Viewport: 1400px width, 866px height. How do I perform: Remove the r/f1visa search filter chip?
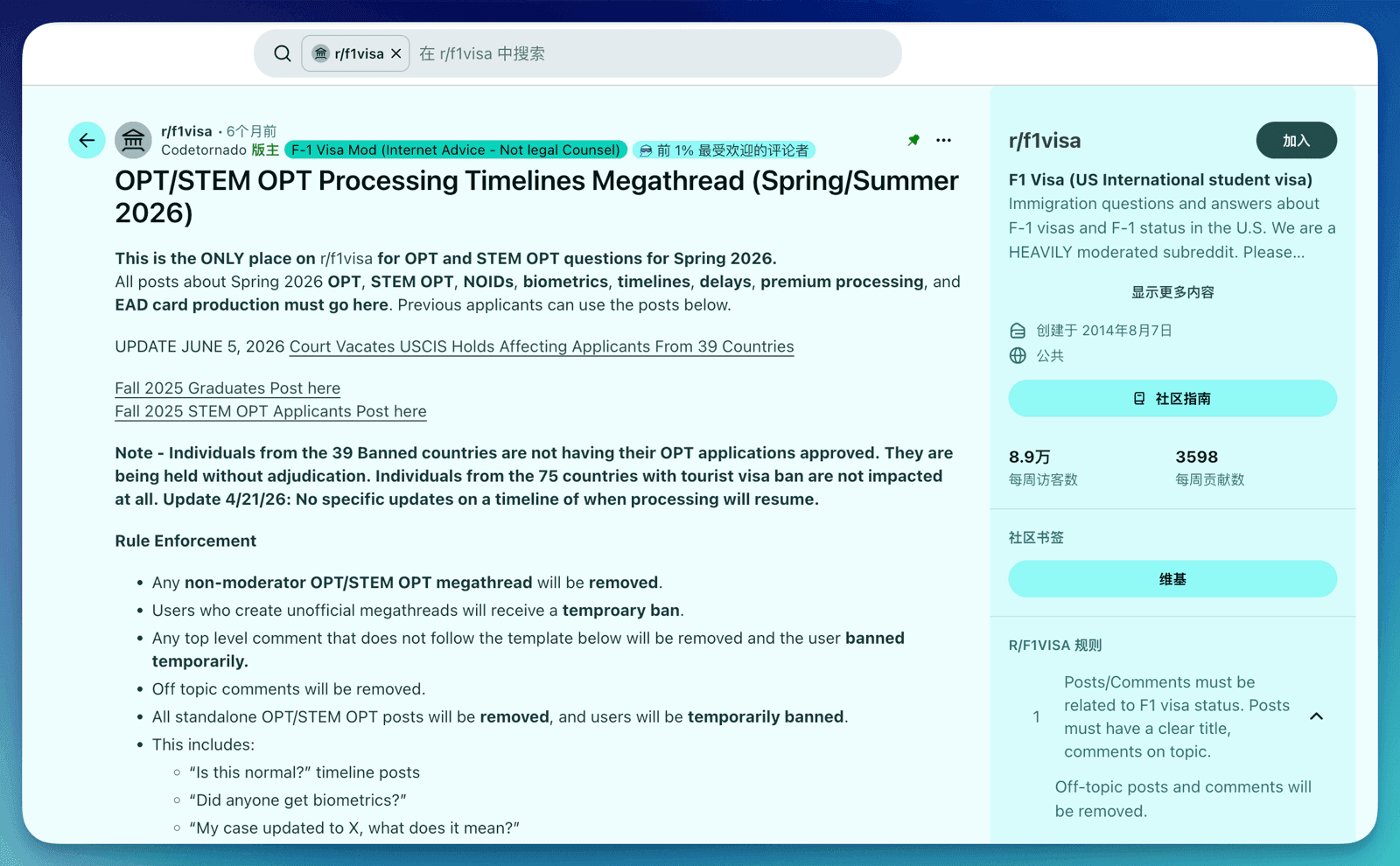(396, 53)
